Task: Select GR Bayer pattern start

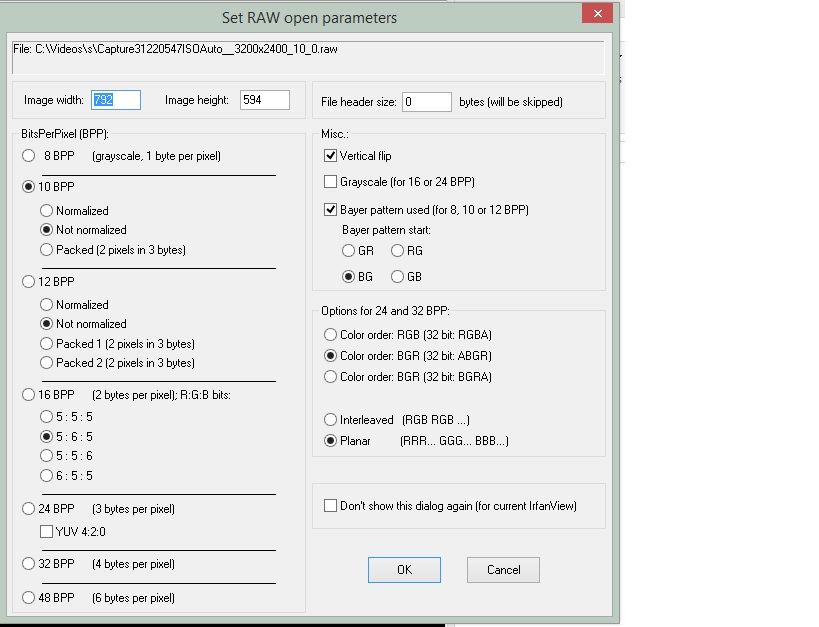Action: coord(349,251)
